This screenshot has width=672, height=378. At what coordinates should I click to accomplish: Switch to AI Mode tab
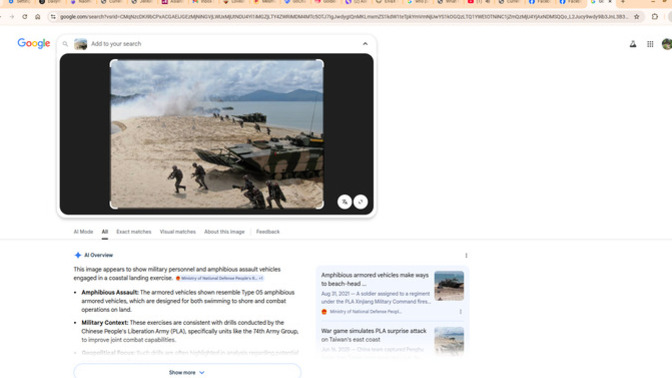click(83, 232)
